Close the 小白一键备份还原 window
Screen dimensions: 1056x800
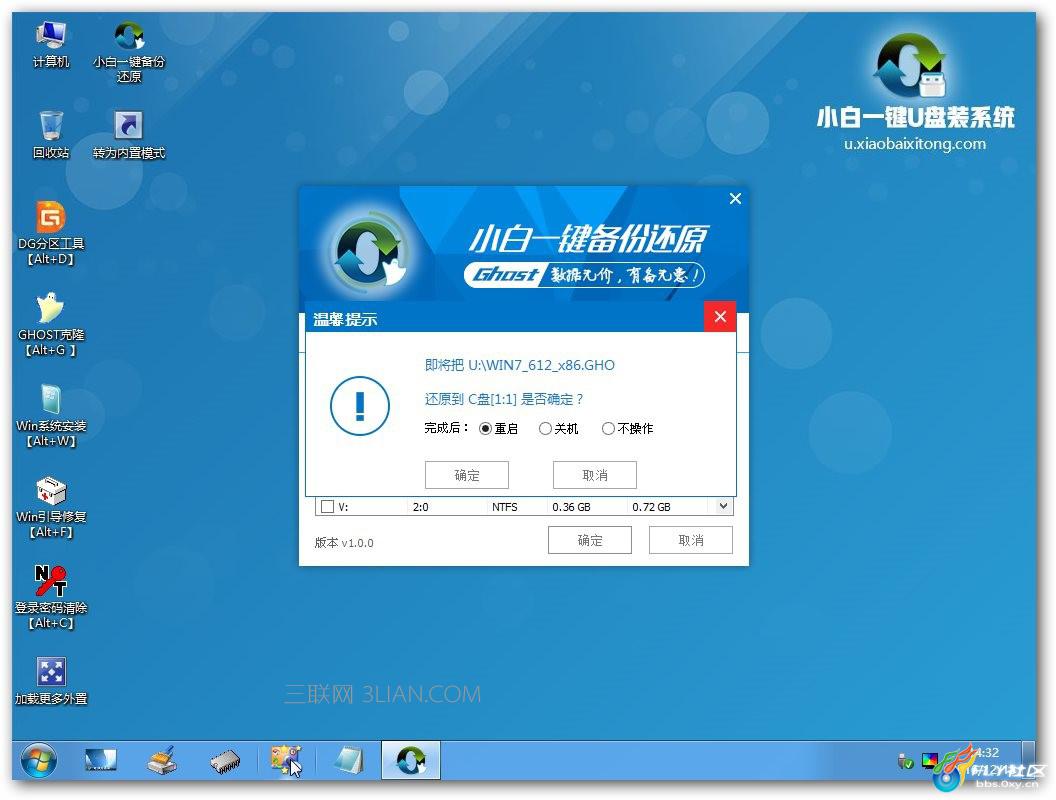point(735,199)
